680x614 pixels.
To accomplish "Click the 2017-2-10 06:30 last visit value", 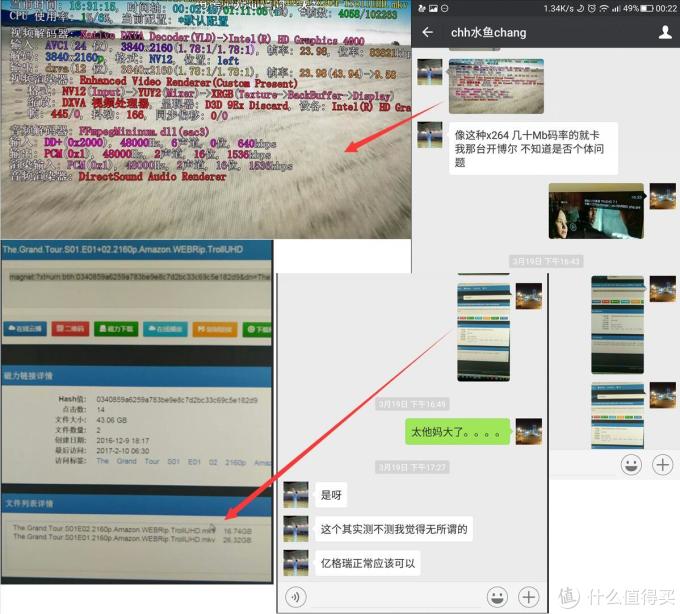I will [x=123, y=451].
